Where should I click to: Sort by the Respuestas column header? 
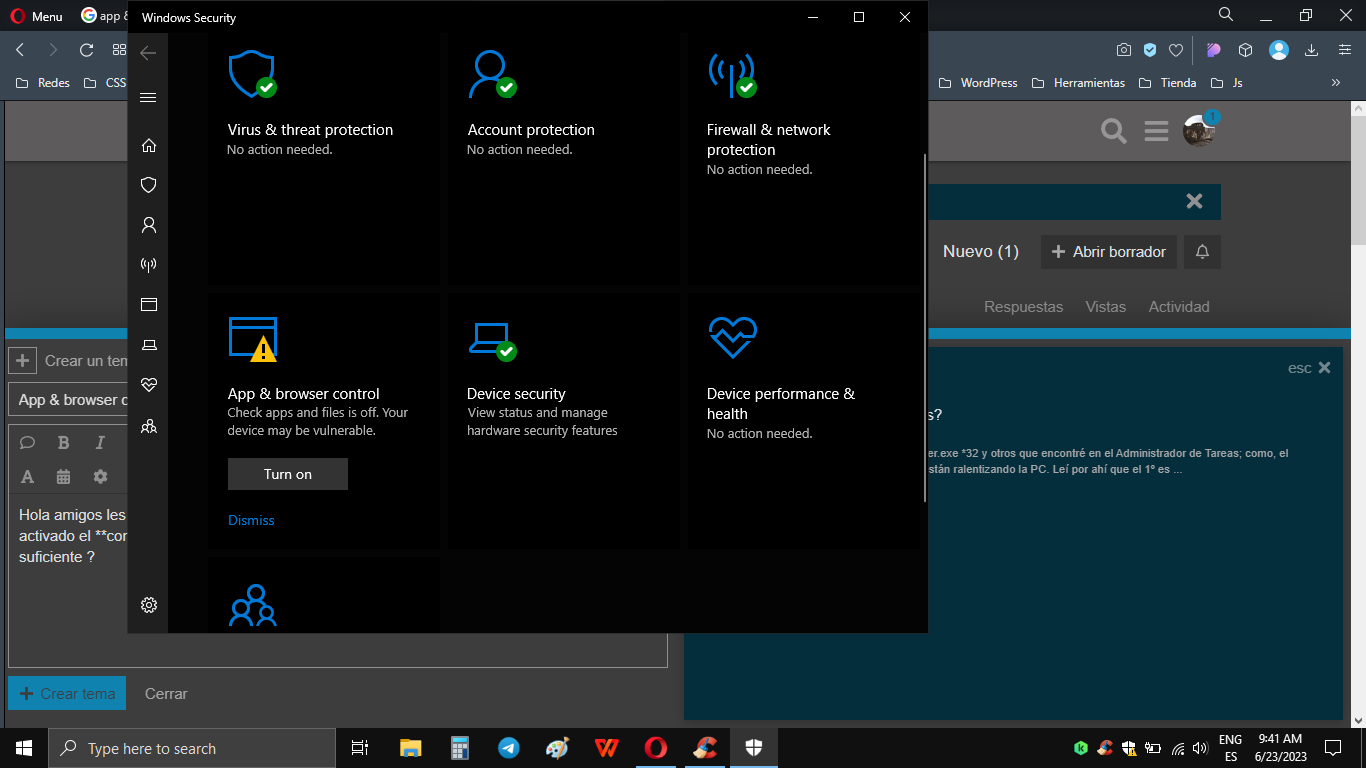[1023, 307]
